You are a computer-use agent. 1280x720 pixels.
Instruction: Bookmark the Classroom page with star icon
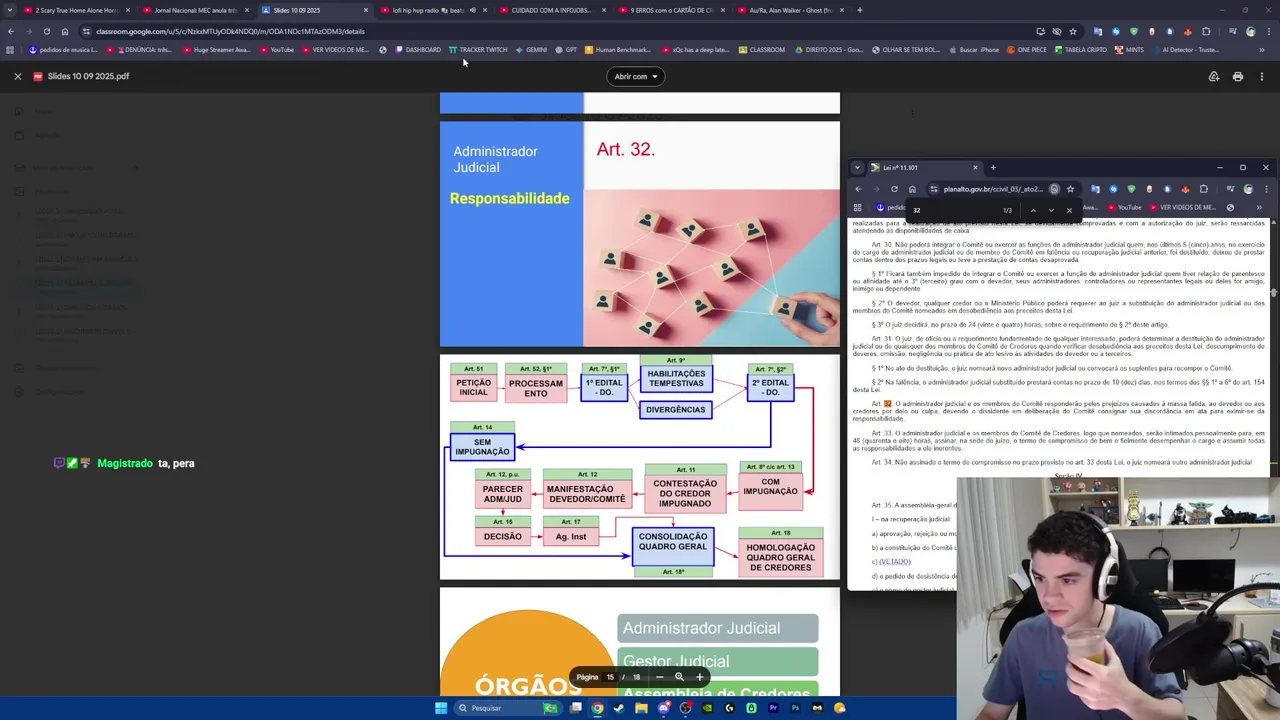[x=1072, y=31]
